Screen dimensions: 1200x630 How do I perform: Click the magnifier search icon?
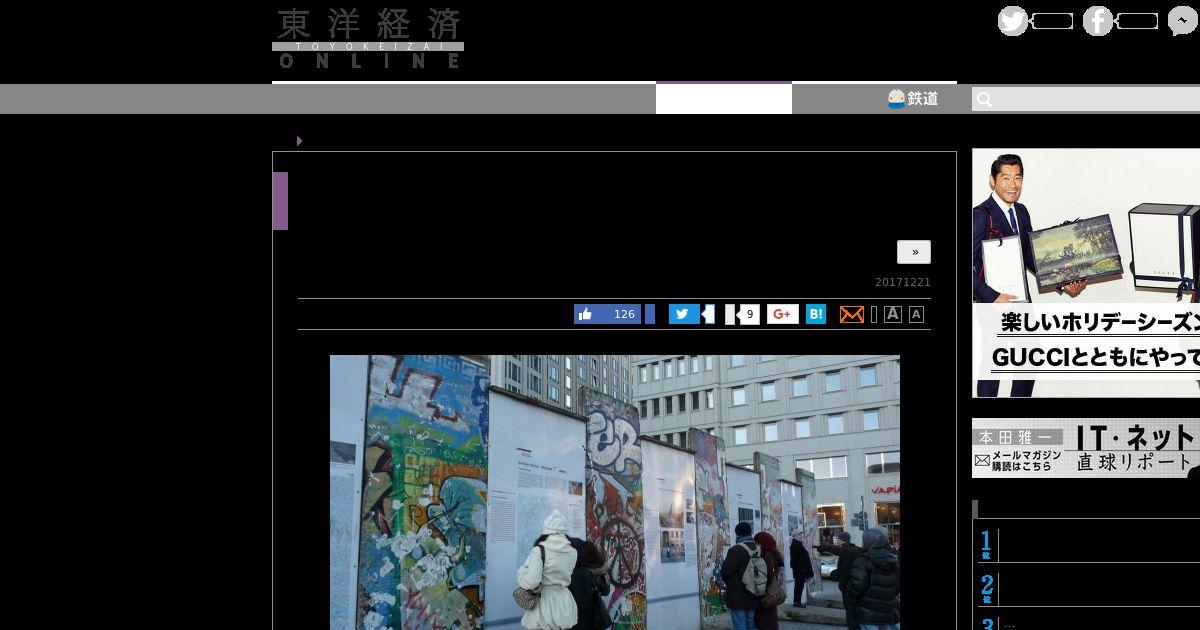click(984, 99)
